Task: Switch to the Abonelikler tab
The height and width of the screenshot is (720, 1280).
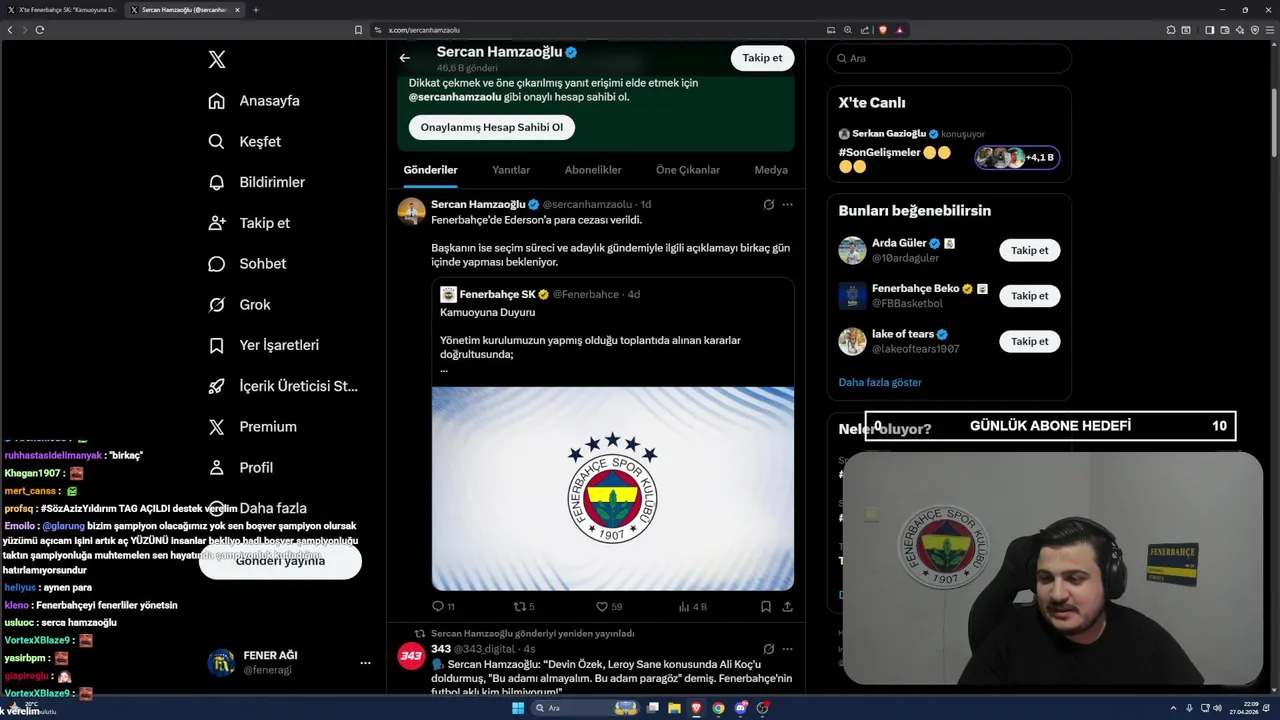Action: (593, 170)
